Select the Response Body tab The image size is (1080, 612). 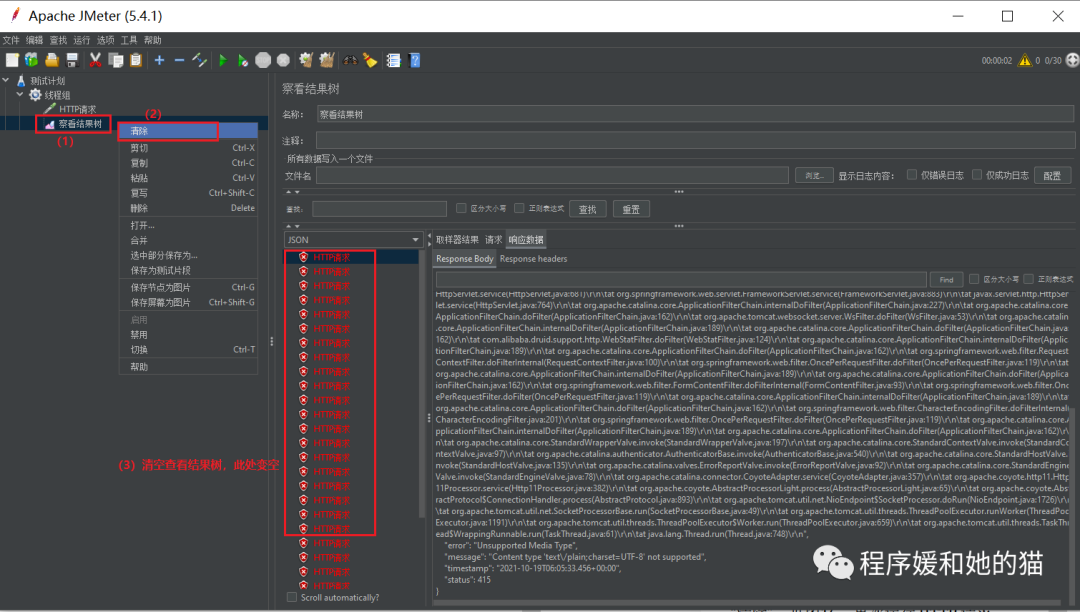[465, 259]
